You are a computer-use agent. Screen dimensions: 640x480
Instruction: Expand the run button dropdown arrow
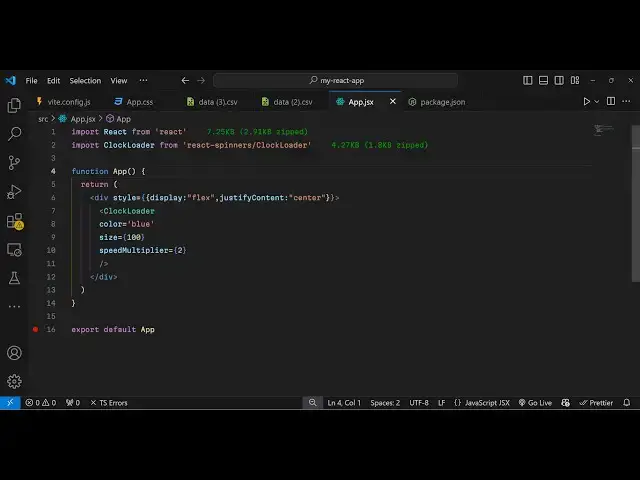pos(597,101)
